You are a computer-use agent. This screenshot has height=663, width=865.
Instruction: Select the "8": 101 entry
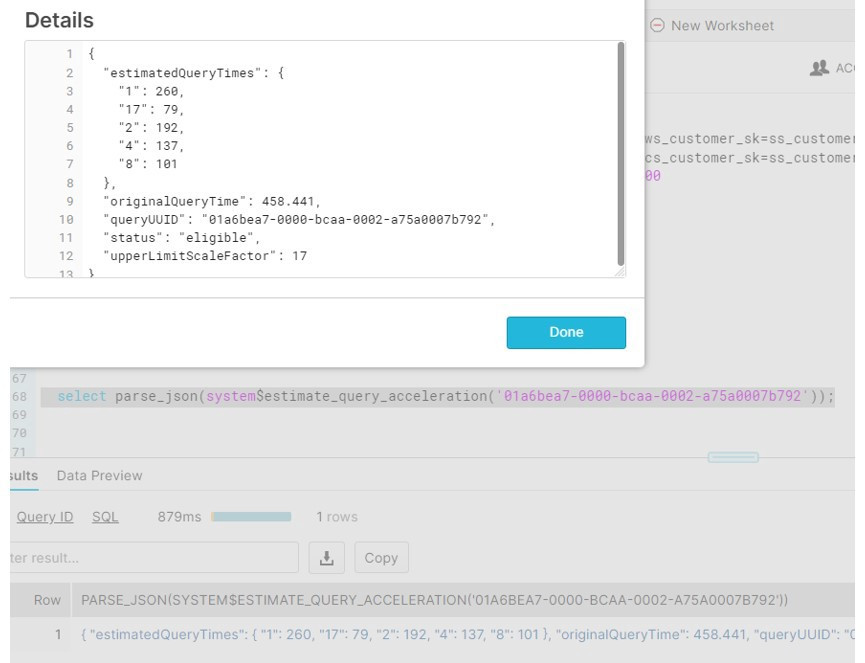148,164
